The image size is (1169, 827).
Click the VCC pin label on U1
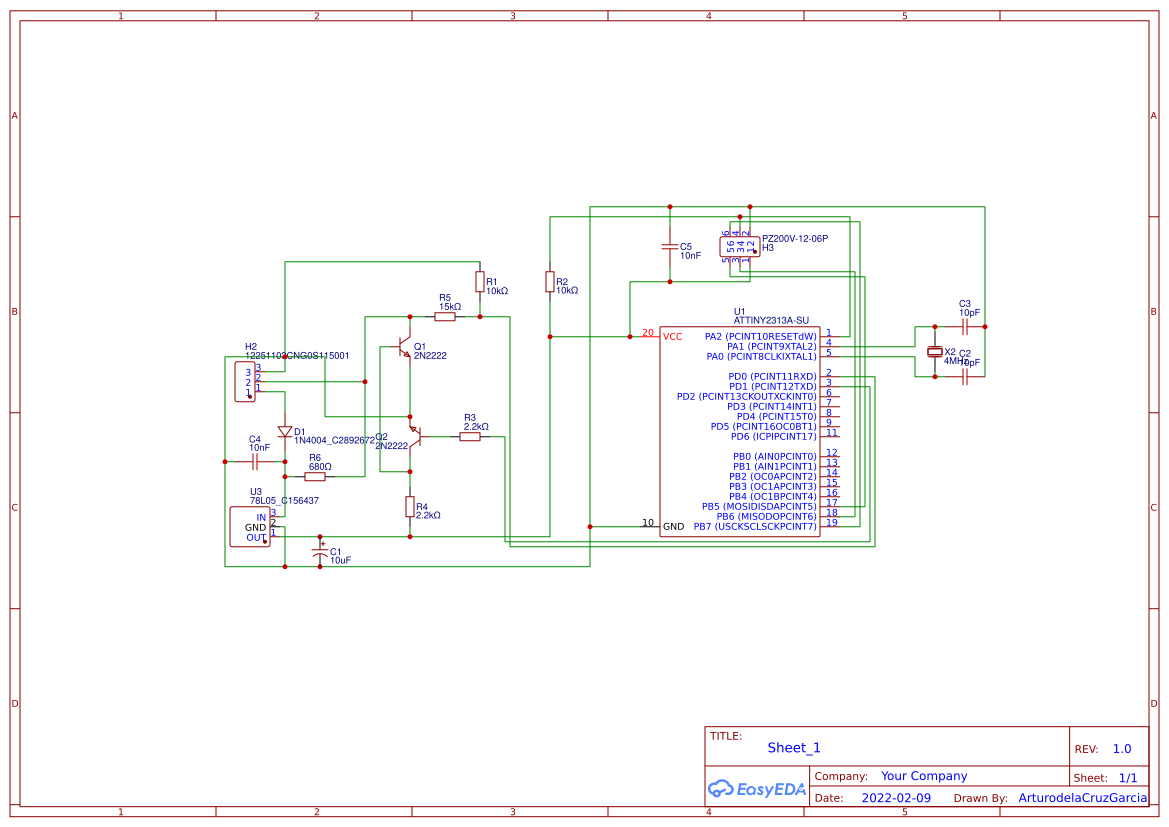click(673, 337)
